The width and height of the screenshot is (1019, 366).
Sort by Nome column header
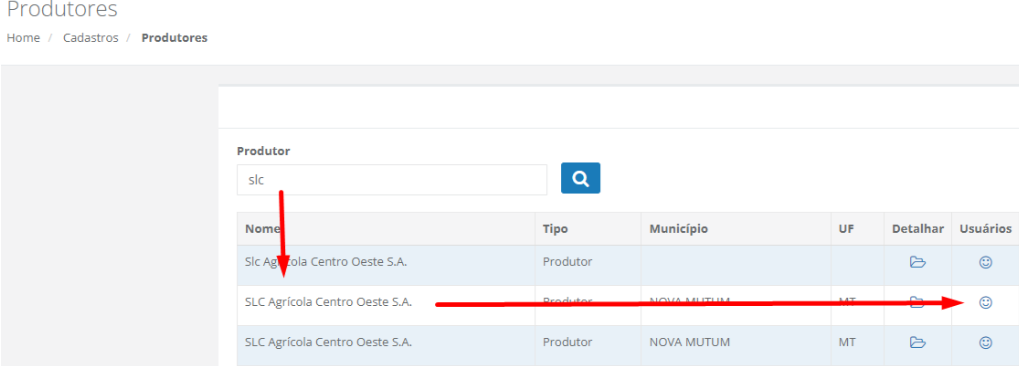click(x=263, y=229)
